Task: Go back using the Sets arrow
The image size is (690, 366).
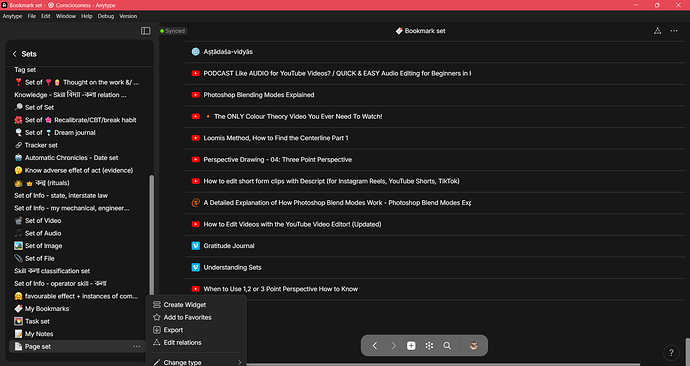Action: point(15,54)
